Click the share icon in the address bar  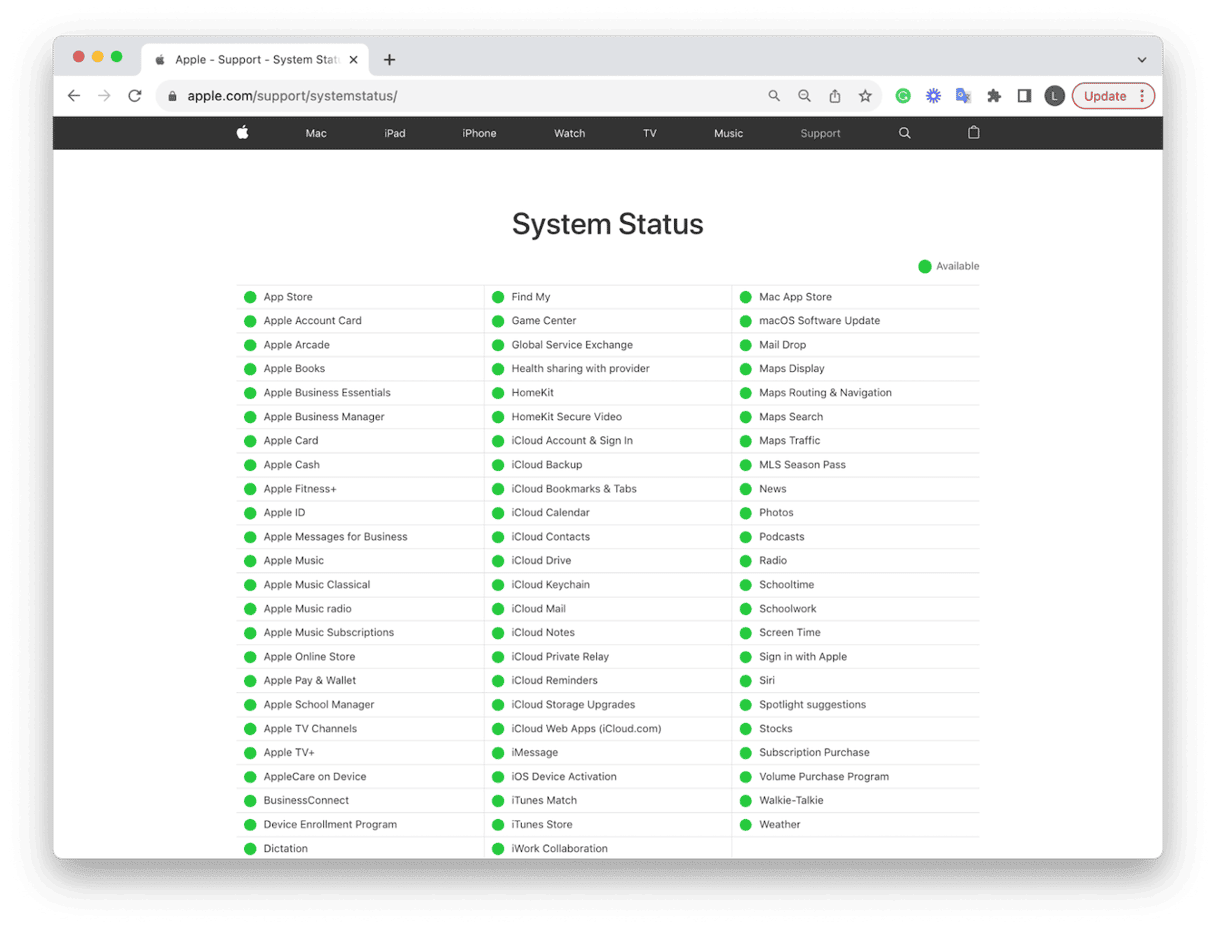(835, 95)
